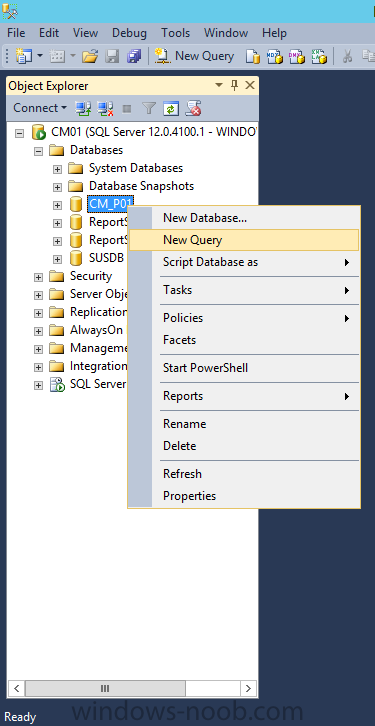The image size is (375, 726).
Task: Select the Database Snapshots tree item
Action: click(x=141, y=186)
